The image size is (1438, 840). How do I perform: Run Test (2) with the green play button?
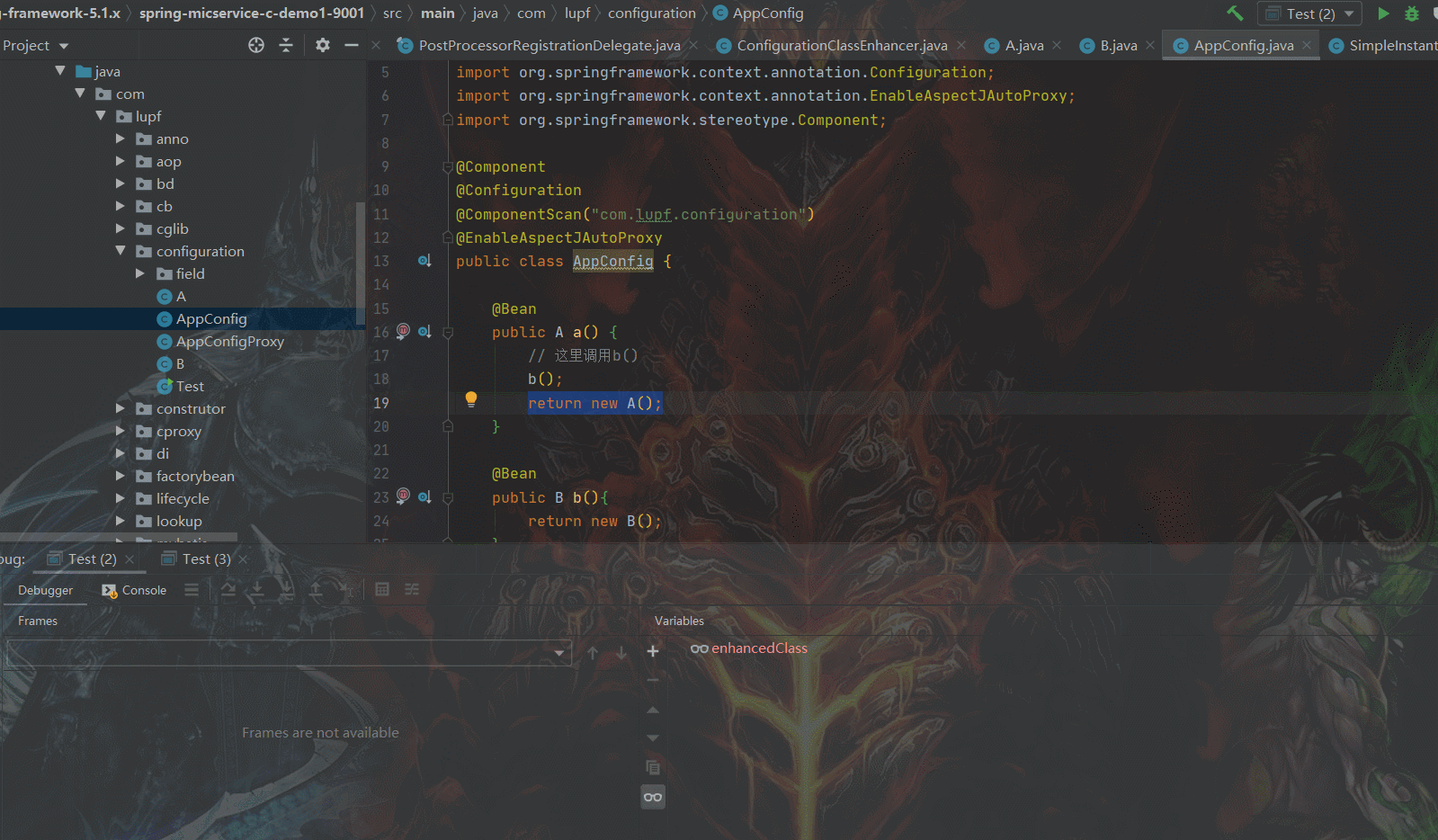point(1384,13)
